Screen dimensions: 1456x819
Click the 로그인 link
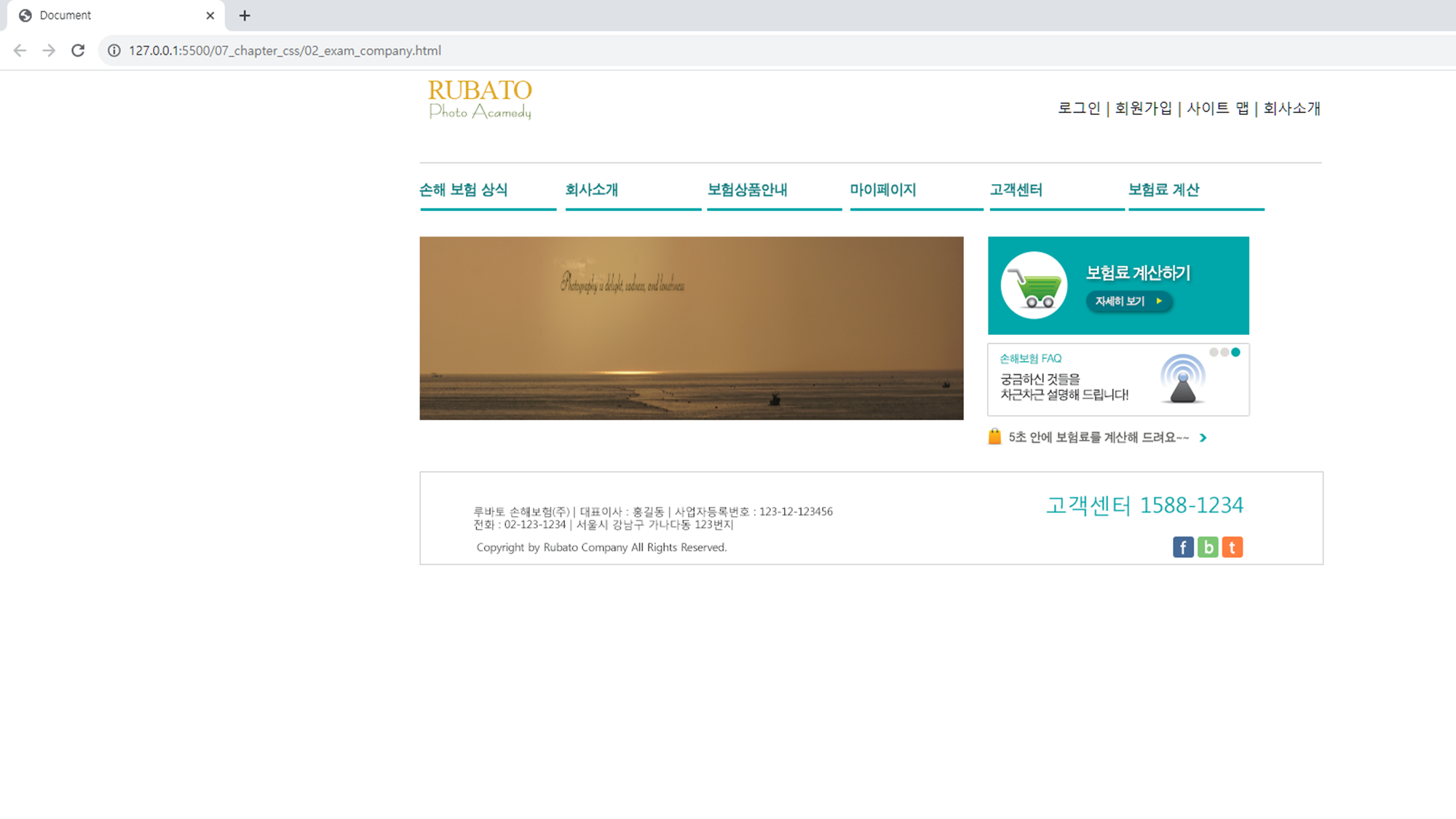[1079, 108]
